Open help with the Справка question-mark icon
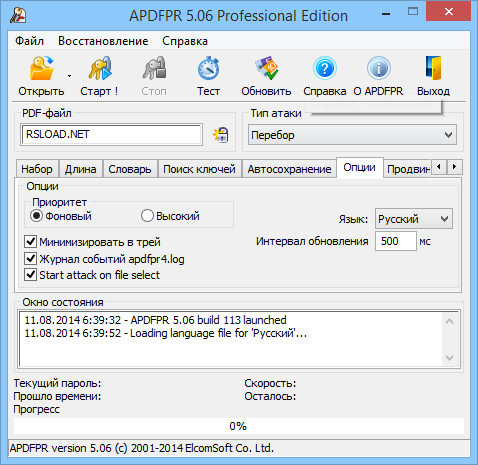The width and height of the screenshot is (478, 465). coord(325,69)
